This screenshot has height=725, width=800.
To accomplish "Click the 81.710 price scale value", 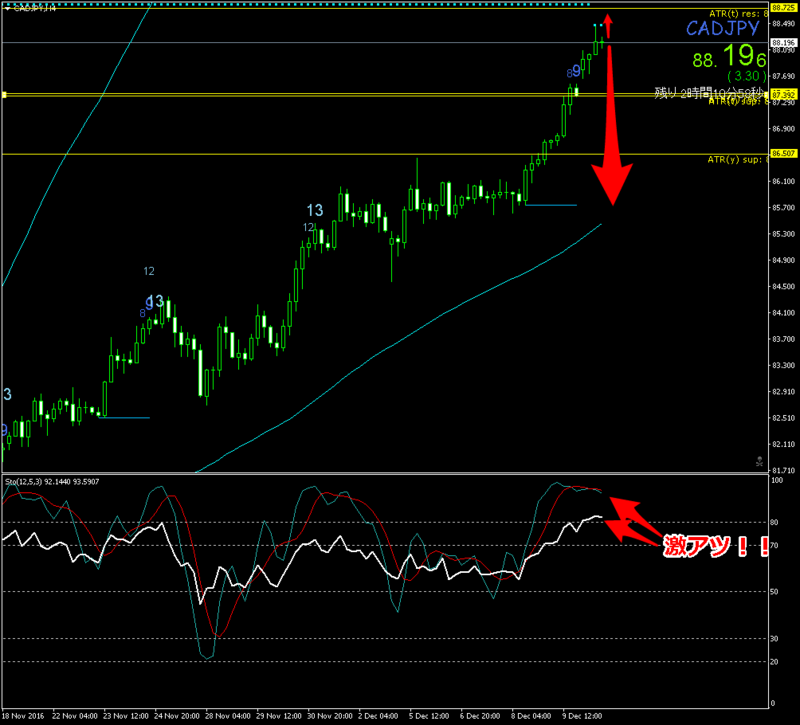I will [783, 470].
